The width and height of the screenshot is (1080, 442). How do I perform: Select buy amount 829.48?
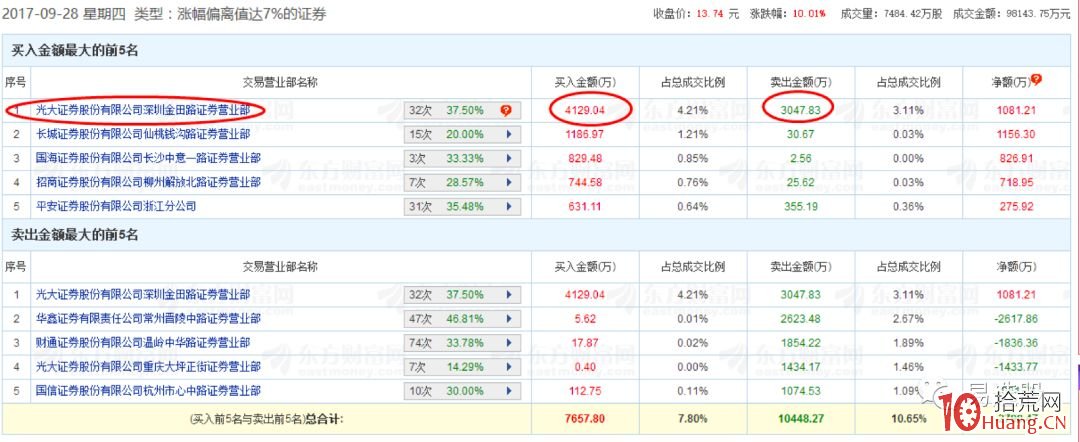click(585, 158)
